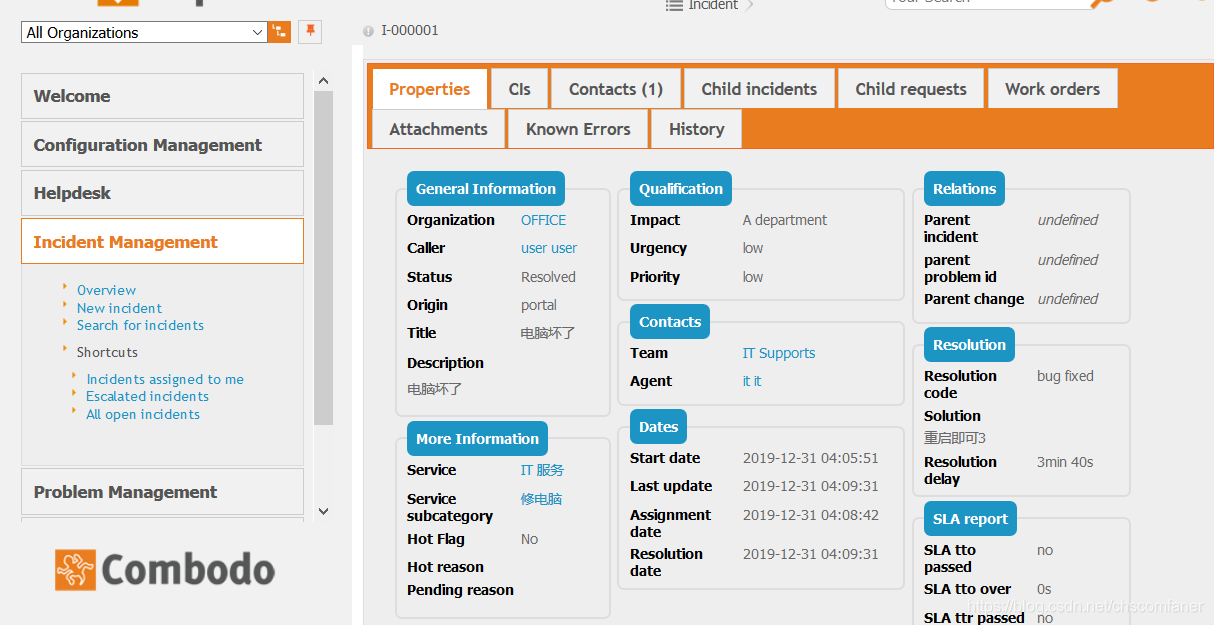Click the left menu scrollbar thumb
The height and width of the screenshot is (625, 1214).
pyautogui.click(x=323, y=257)
